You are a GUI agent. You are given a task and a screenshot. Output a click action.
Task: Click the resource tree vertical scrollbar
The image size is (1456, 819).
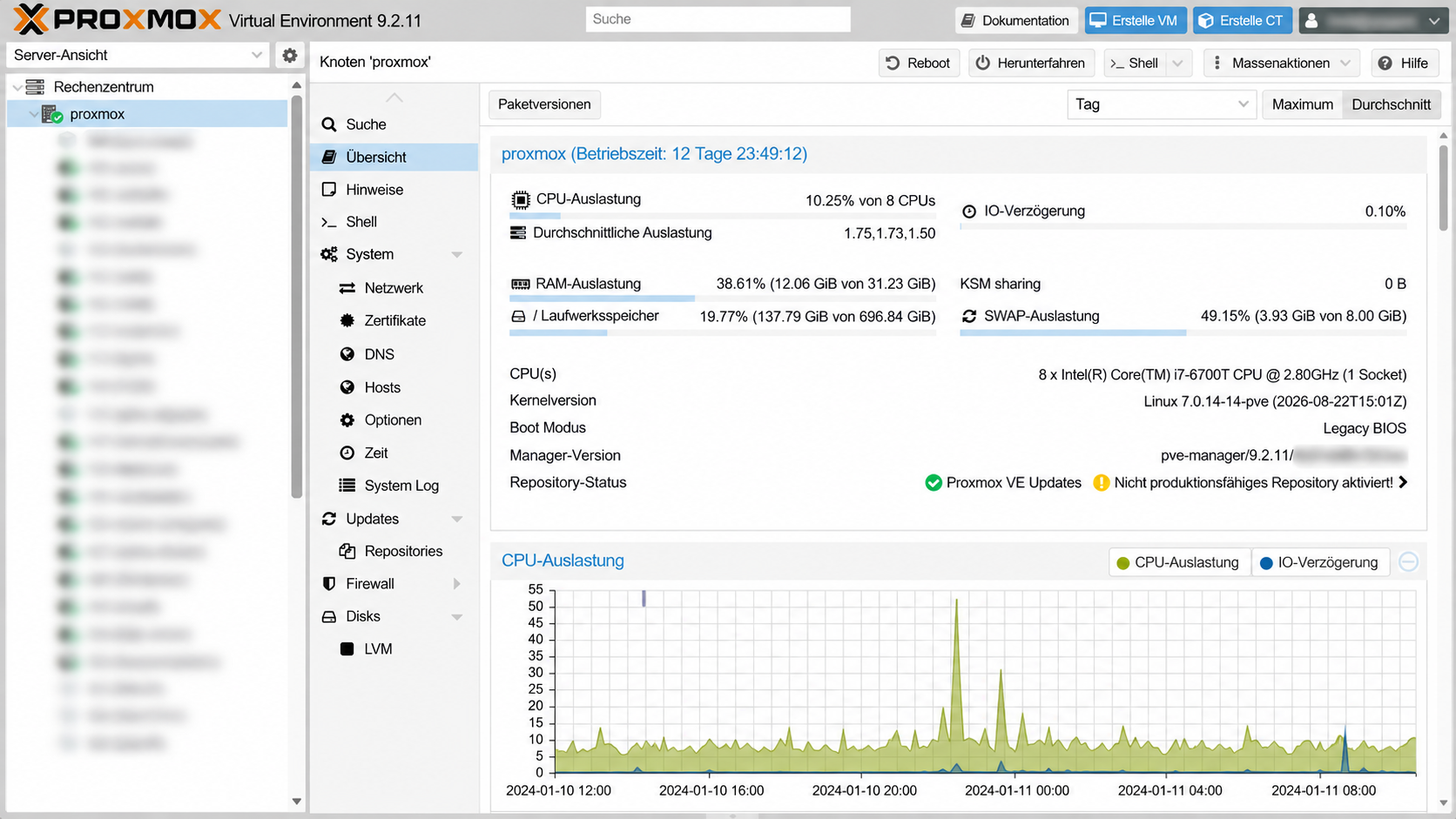pos(296,296)
